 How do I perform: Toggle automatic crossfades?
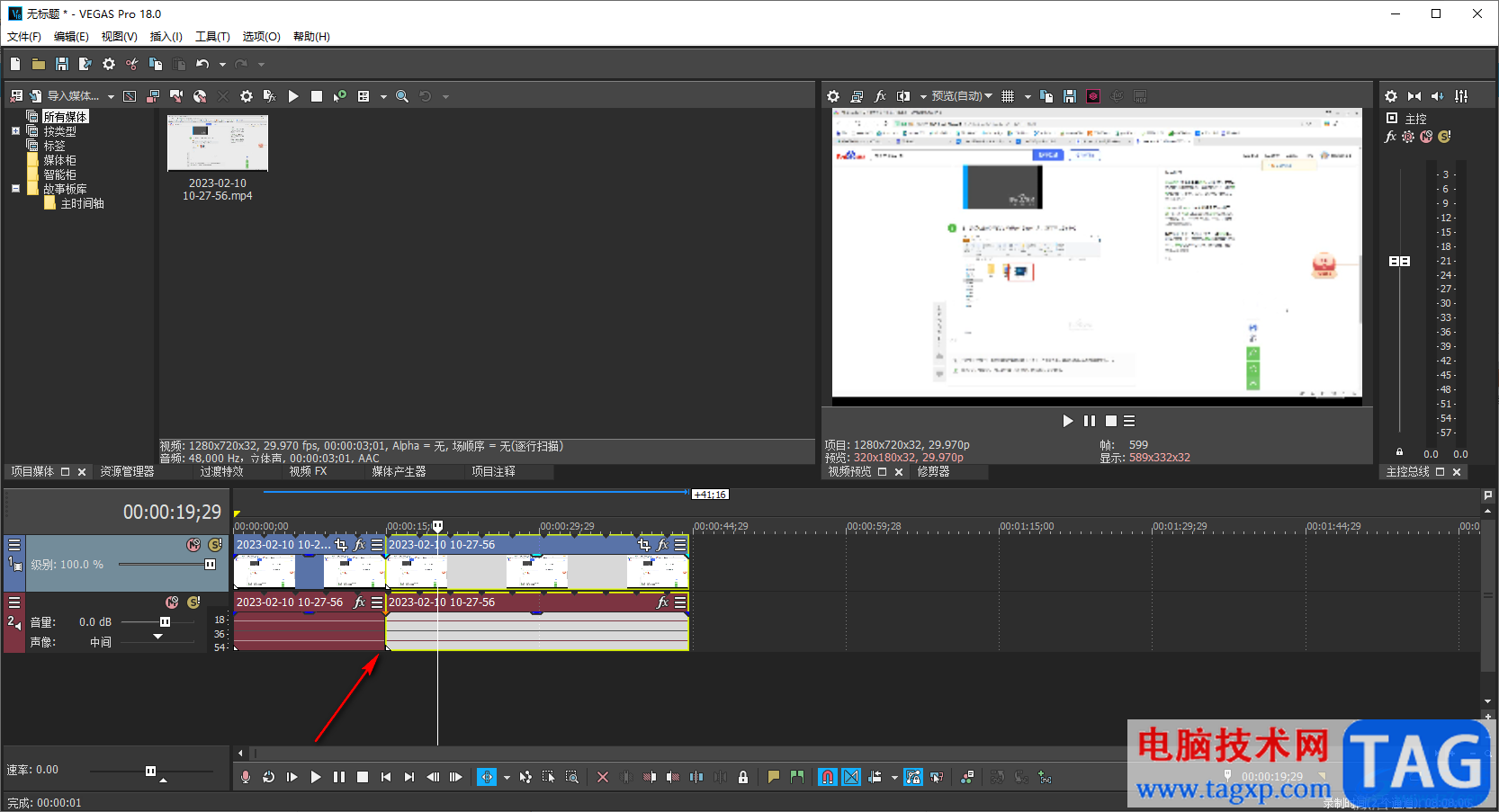[851, 777]
